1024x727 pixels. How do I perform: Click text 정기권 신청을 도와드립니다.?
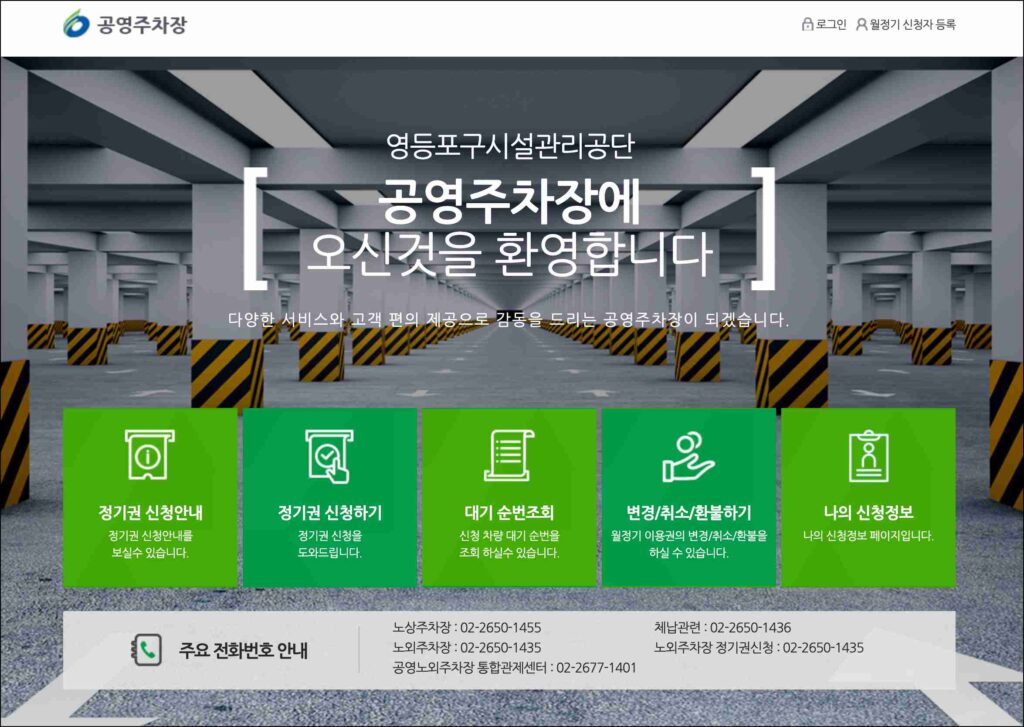[x=330, y=544]
